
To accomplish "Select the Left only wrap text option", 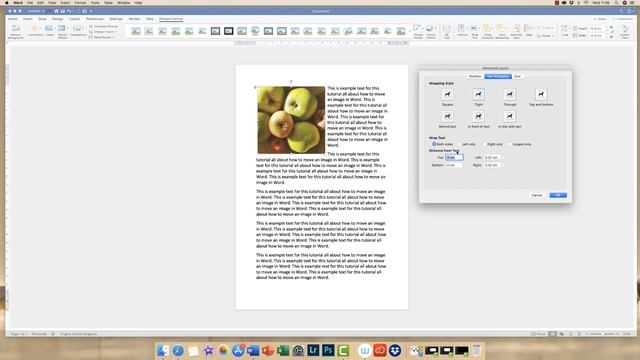I will coord(466,144).
